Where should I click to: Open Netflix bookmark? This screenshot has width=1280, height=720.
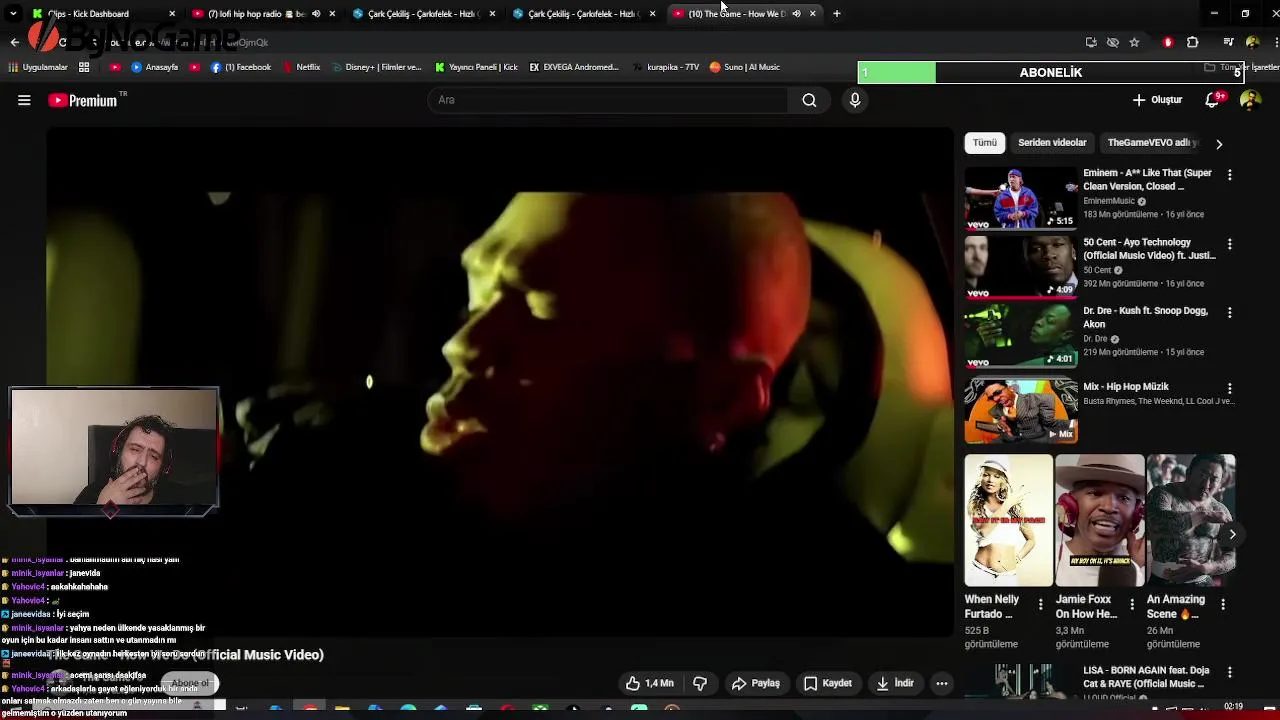tap(301, 67)
